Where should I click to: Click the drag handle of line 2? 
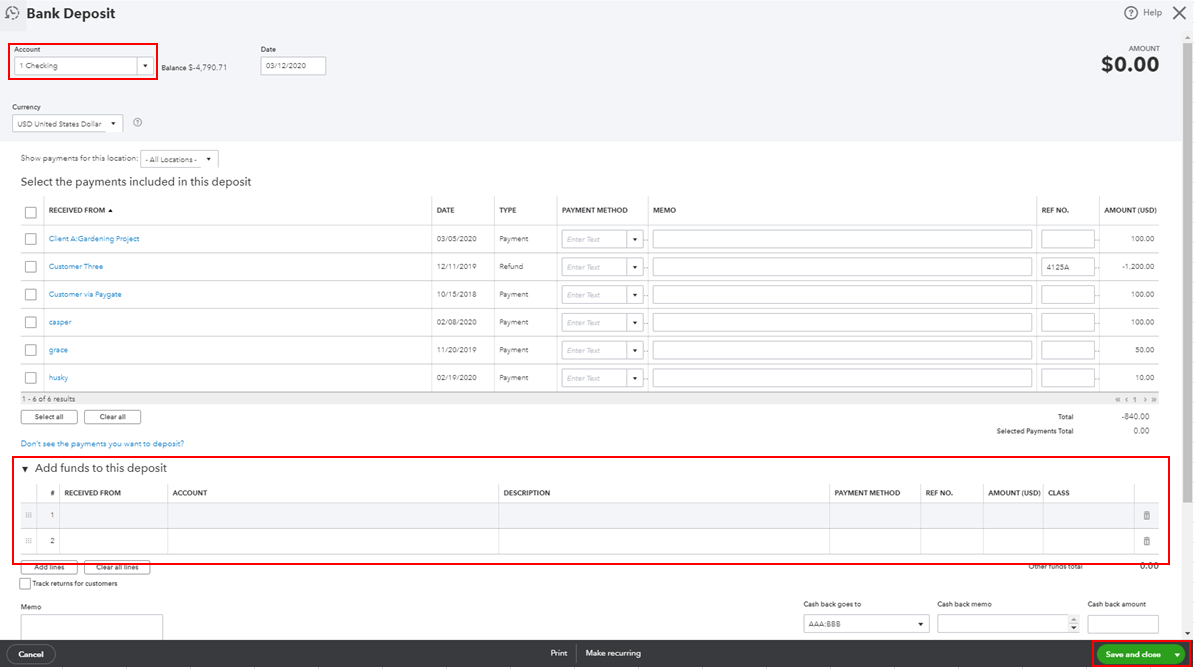click(x=29, y=541)
